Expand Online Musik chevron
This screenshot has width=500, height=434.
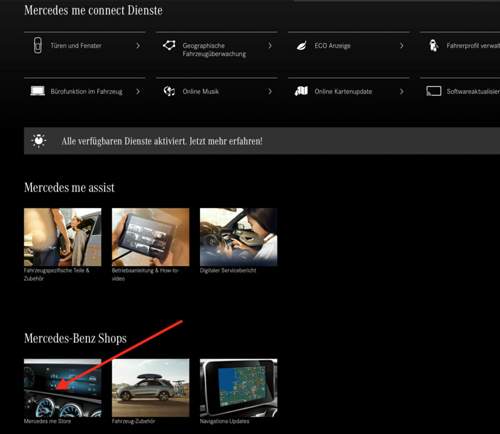tap(270, 91)
